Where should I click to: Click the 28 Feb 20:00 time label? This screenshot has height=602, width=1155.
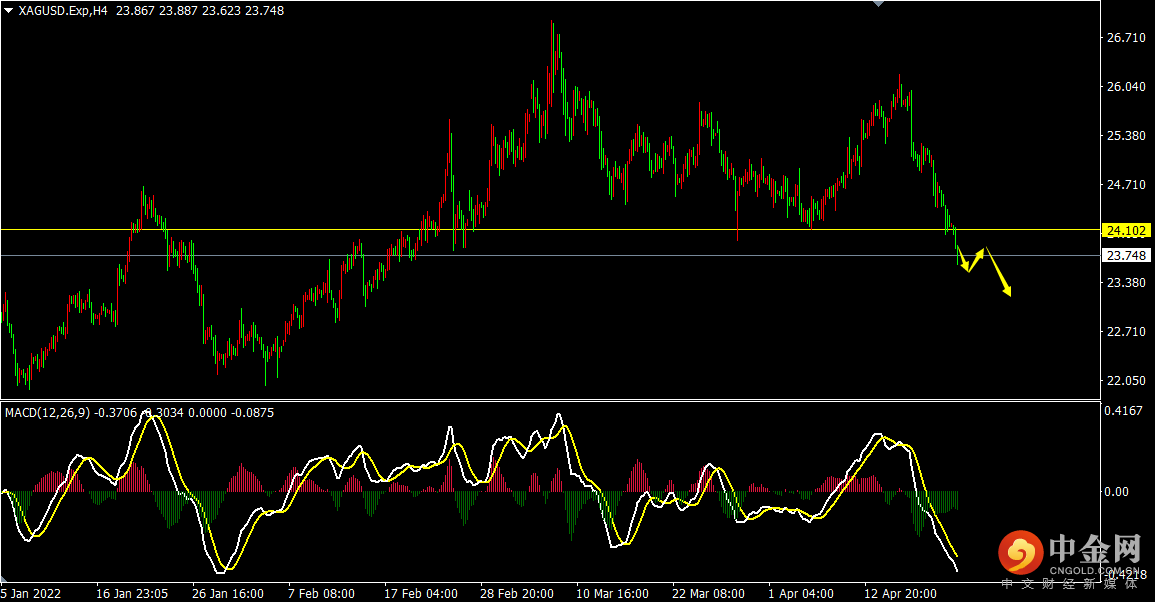[517, 594]
